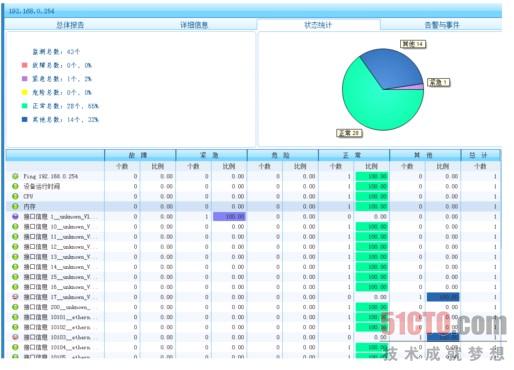Click the status icon beside 内存

(15, 206)
